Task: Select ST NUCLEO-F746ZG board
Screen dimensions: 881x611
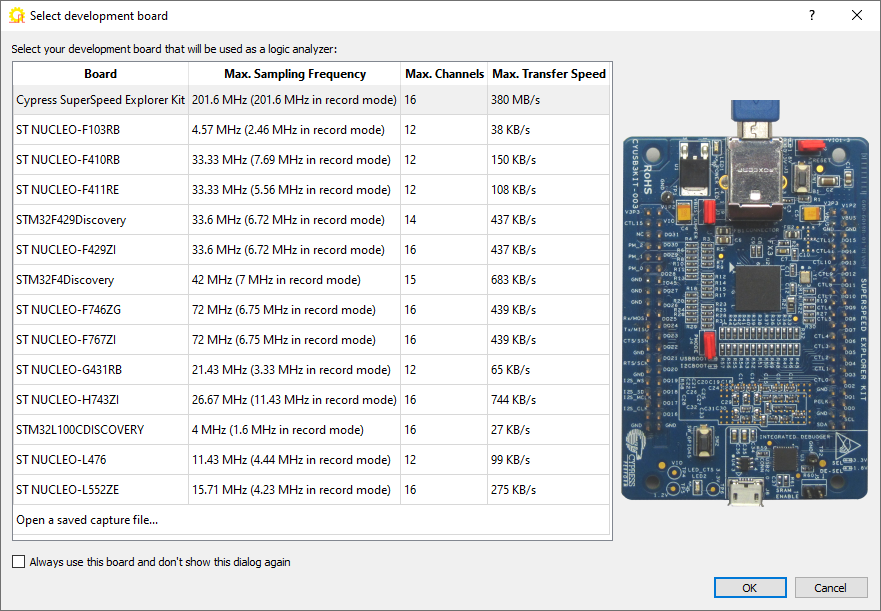Action: coord(311,310)
